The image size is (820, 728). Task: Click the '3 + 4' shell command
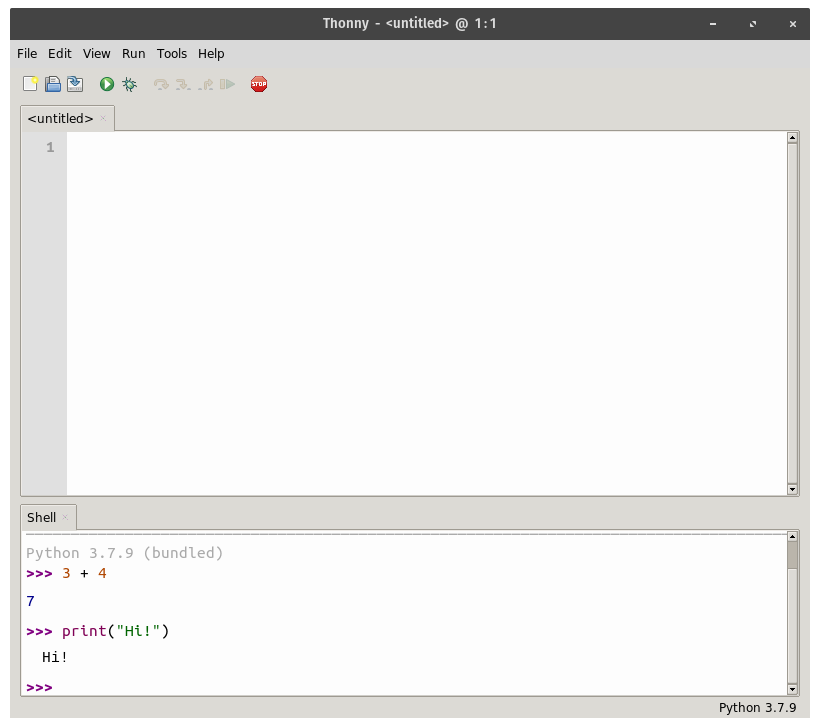point(84,574)
